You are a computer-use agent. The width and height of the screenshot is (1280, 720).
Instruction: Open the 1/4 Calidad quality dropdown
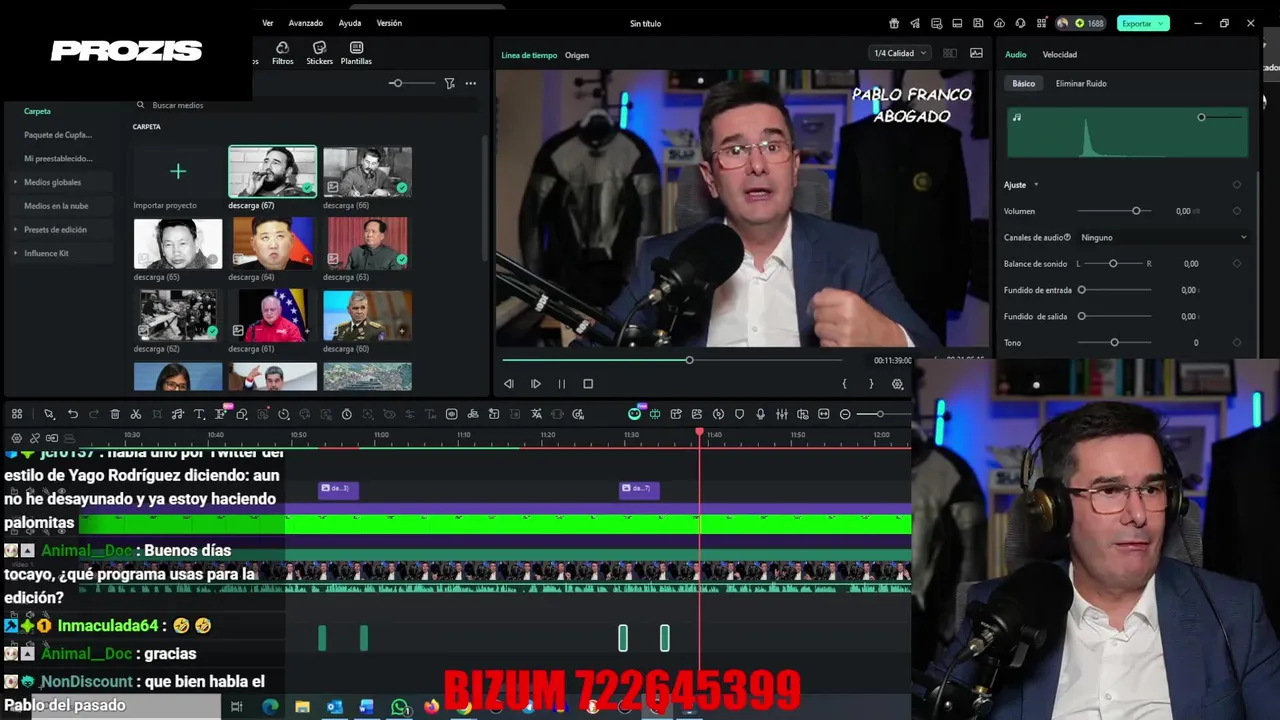[900, 53]
